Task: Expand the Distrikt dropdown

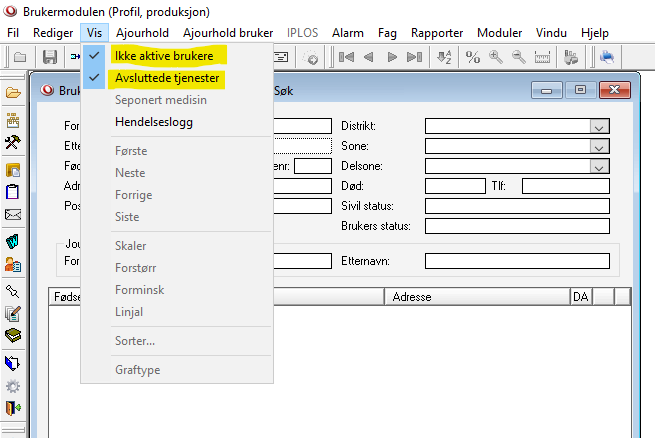Action: coord(599,126)
